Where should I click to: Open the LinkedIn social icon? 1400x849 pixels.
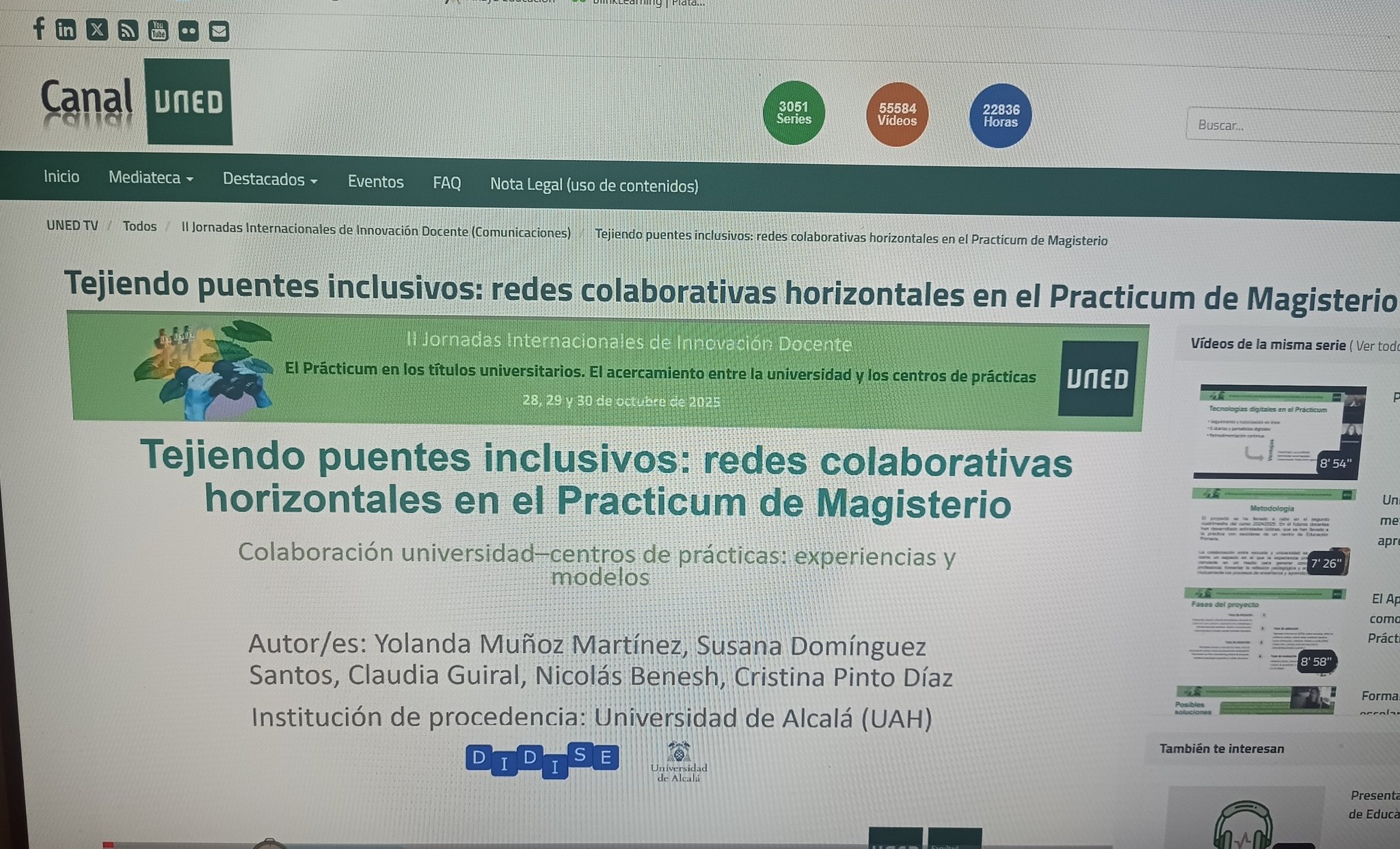[x=66, y=29]
